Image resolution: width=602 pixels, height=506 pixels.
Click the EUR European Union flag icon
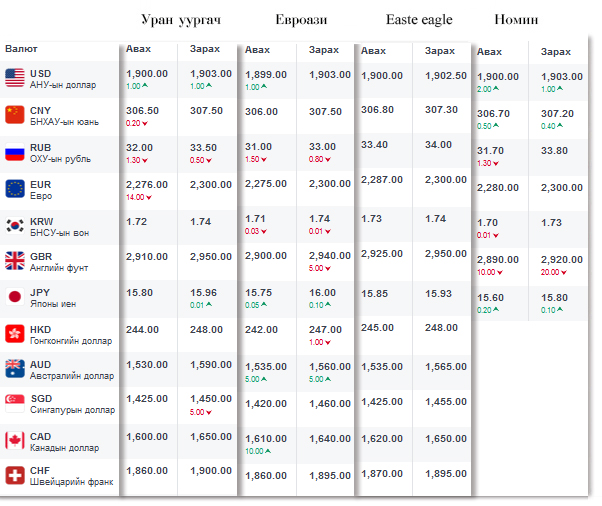click(15, 189)
